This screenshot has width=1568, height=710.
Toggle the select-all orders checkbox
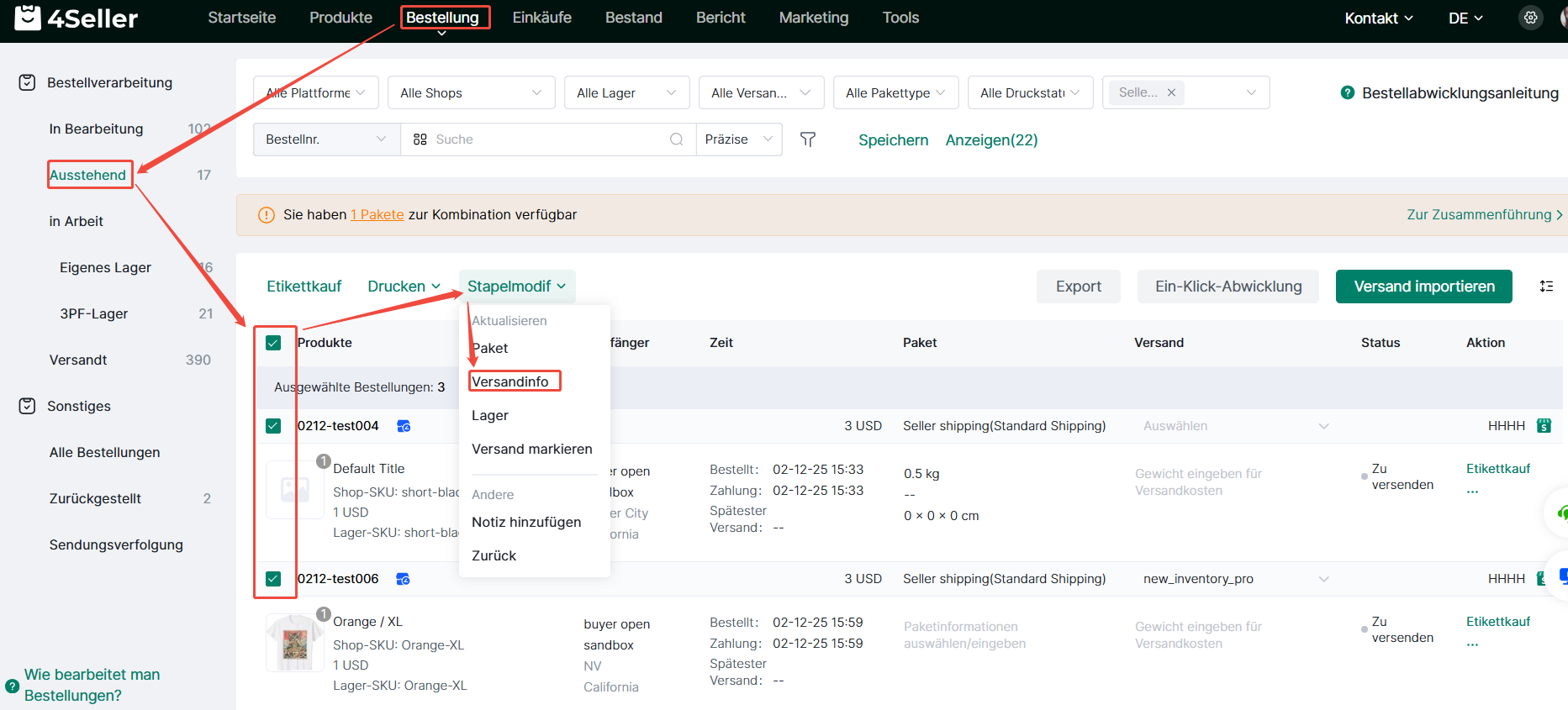273,343
